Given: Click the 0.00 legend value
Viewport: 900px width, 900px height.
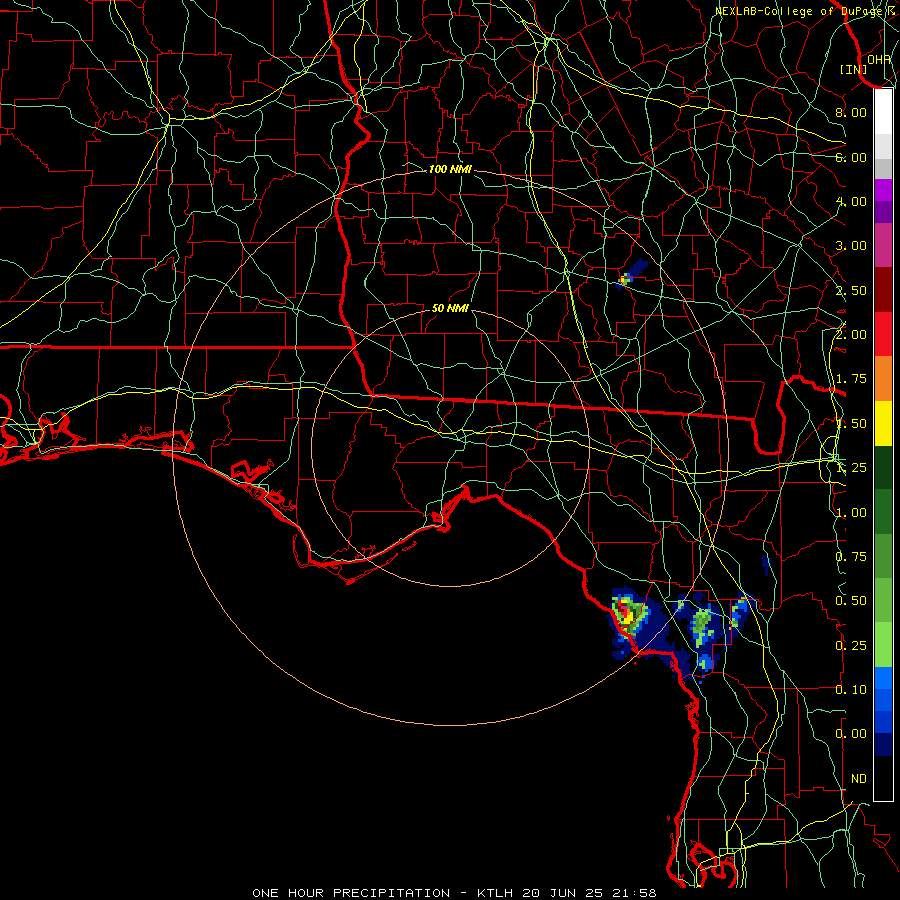Looking at the screenshot, I should pos(851,734).
